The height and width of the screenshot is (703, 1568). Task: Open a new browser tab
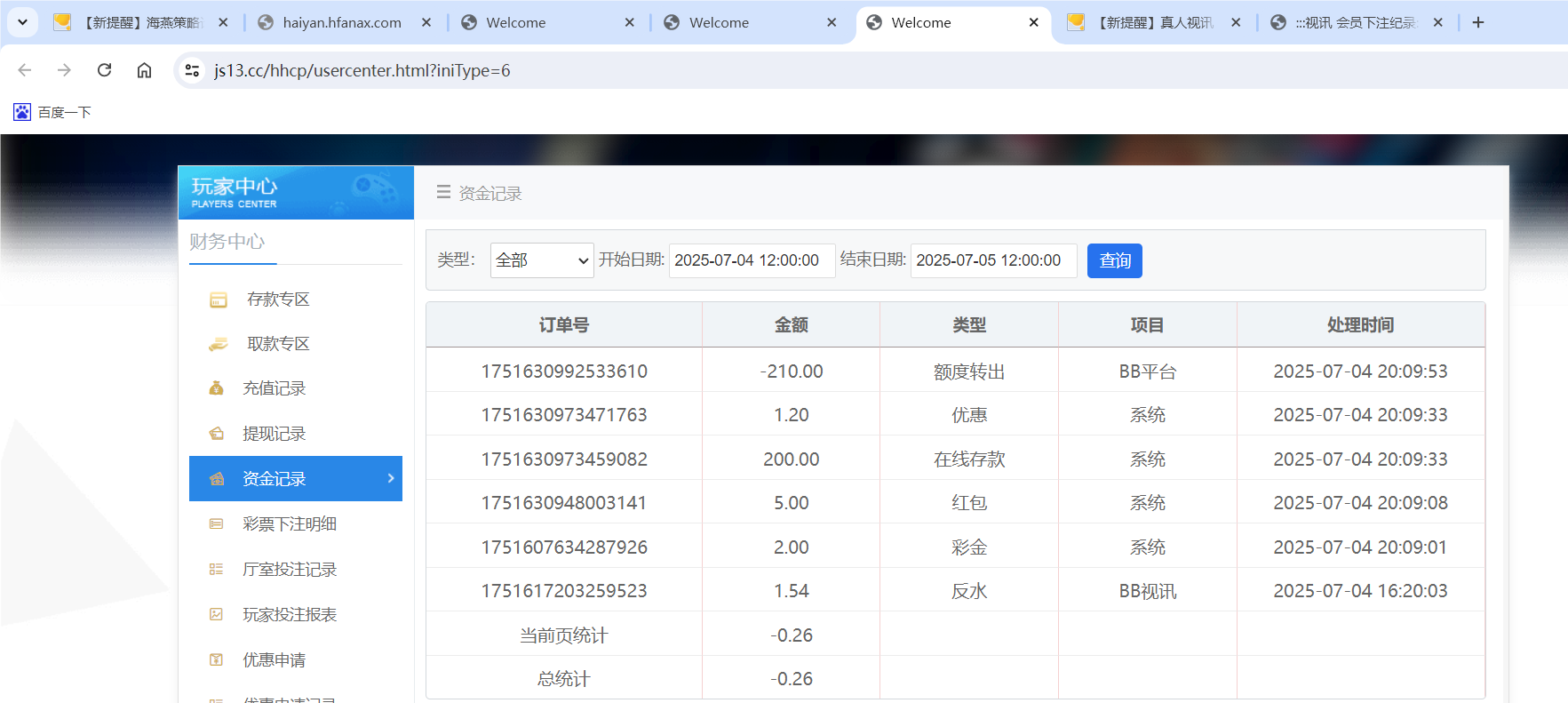1478,22
